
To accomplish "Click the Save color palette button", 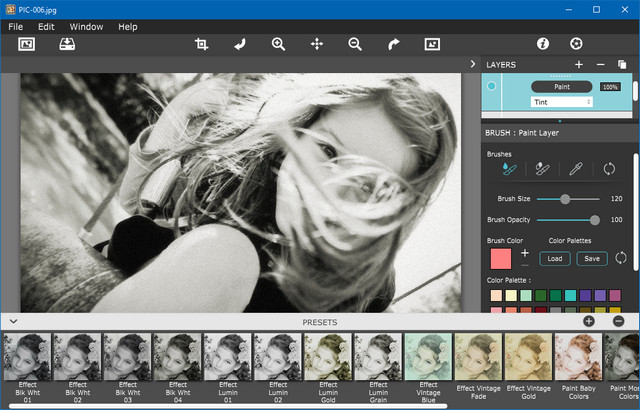I will point(592,258).
